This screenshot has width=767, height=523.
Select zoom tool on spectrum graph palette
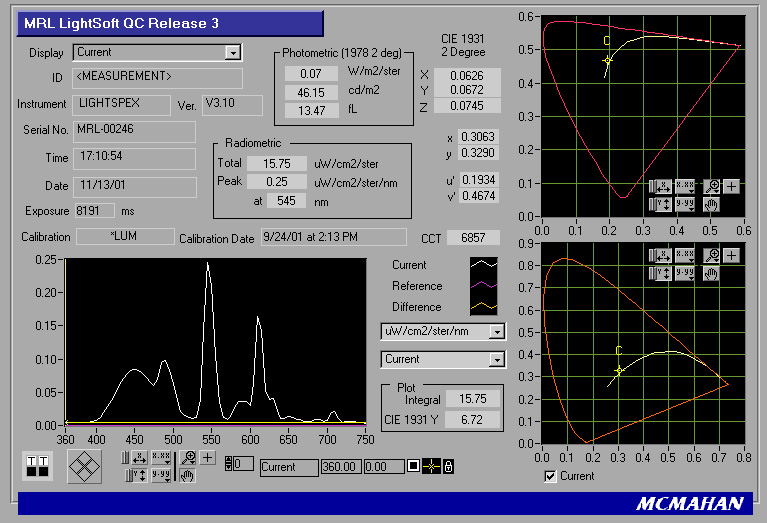point(188,457)
